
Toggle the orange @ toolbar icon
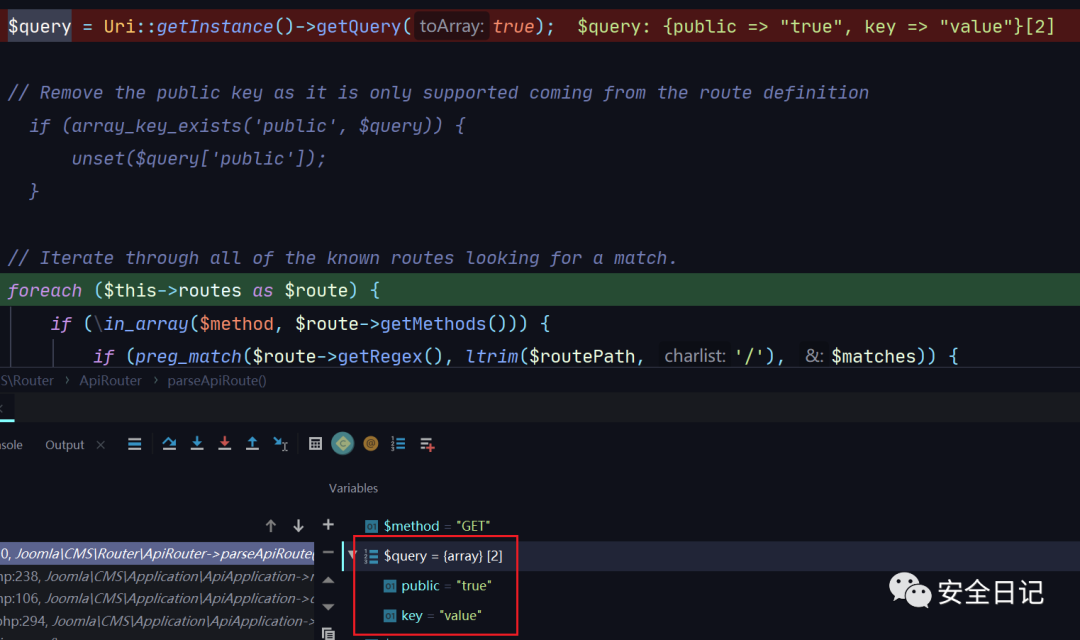tap(371, 444)
